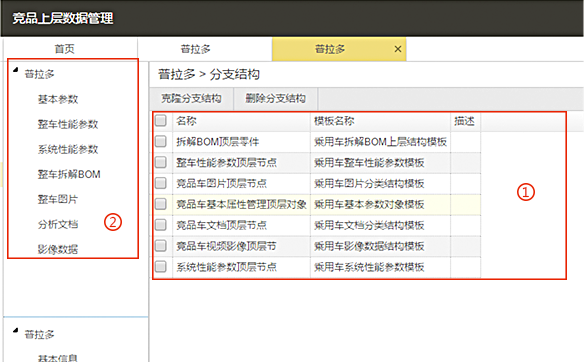Open 整车拆解BOM in the tree
584x362 pixels.
pyautogui.click(x=69, y=174)
